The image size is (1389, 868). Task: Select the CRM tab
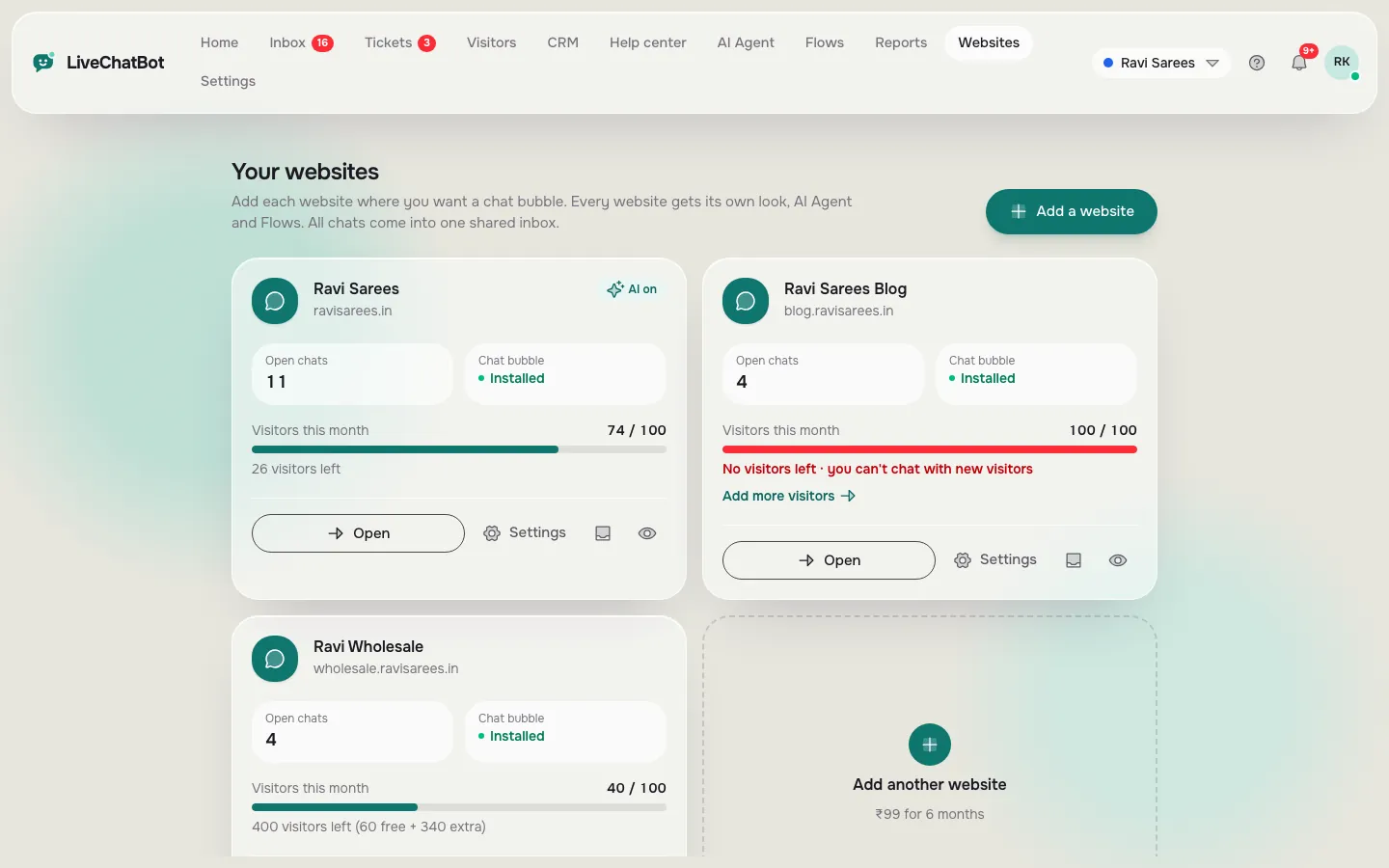click(562, 42)
